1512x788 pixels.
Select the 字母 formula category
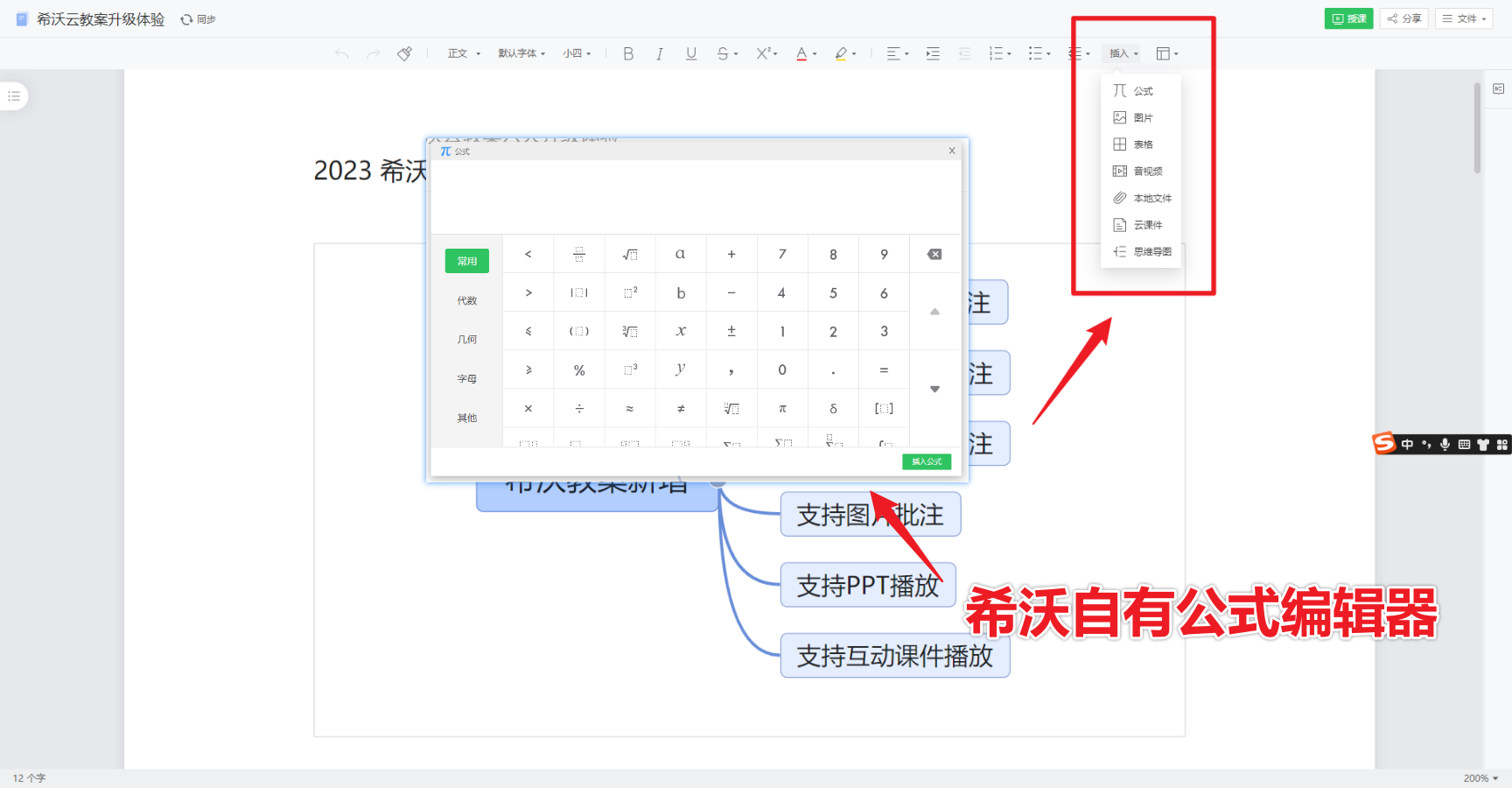point(467,379)
